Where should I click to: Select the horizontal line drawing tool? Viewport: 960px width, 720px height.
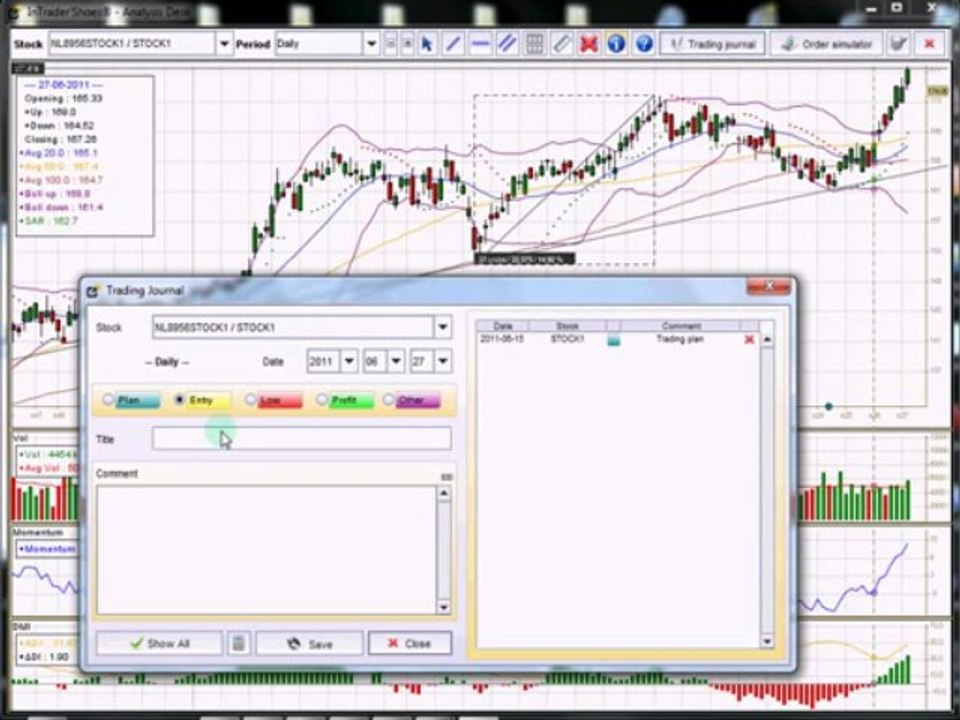point(480,44)
